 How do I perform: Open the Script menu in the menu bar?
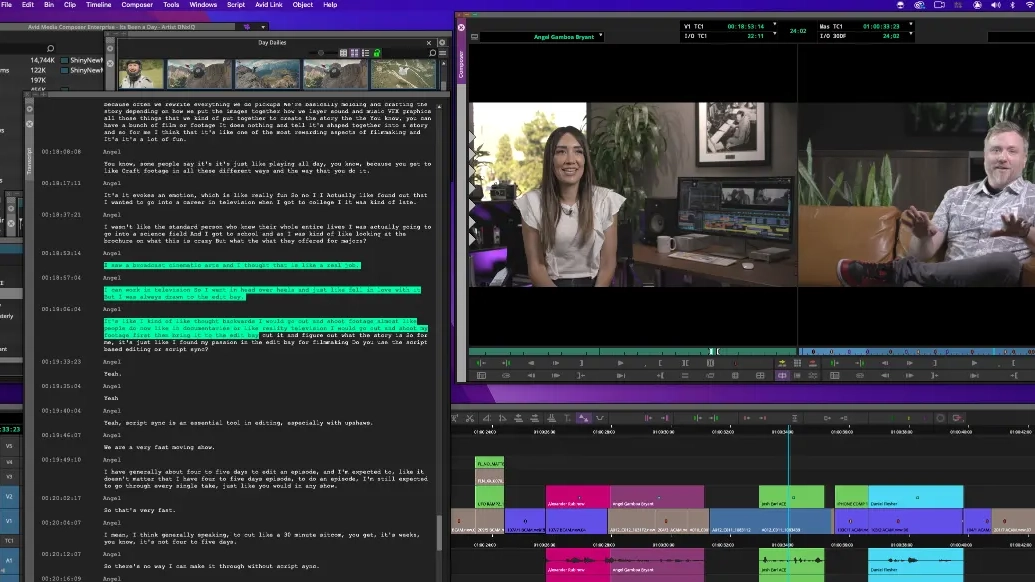[236, 5]
